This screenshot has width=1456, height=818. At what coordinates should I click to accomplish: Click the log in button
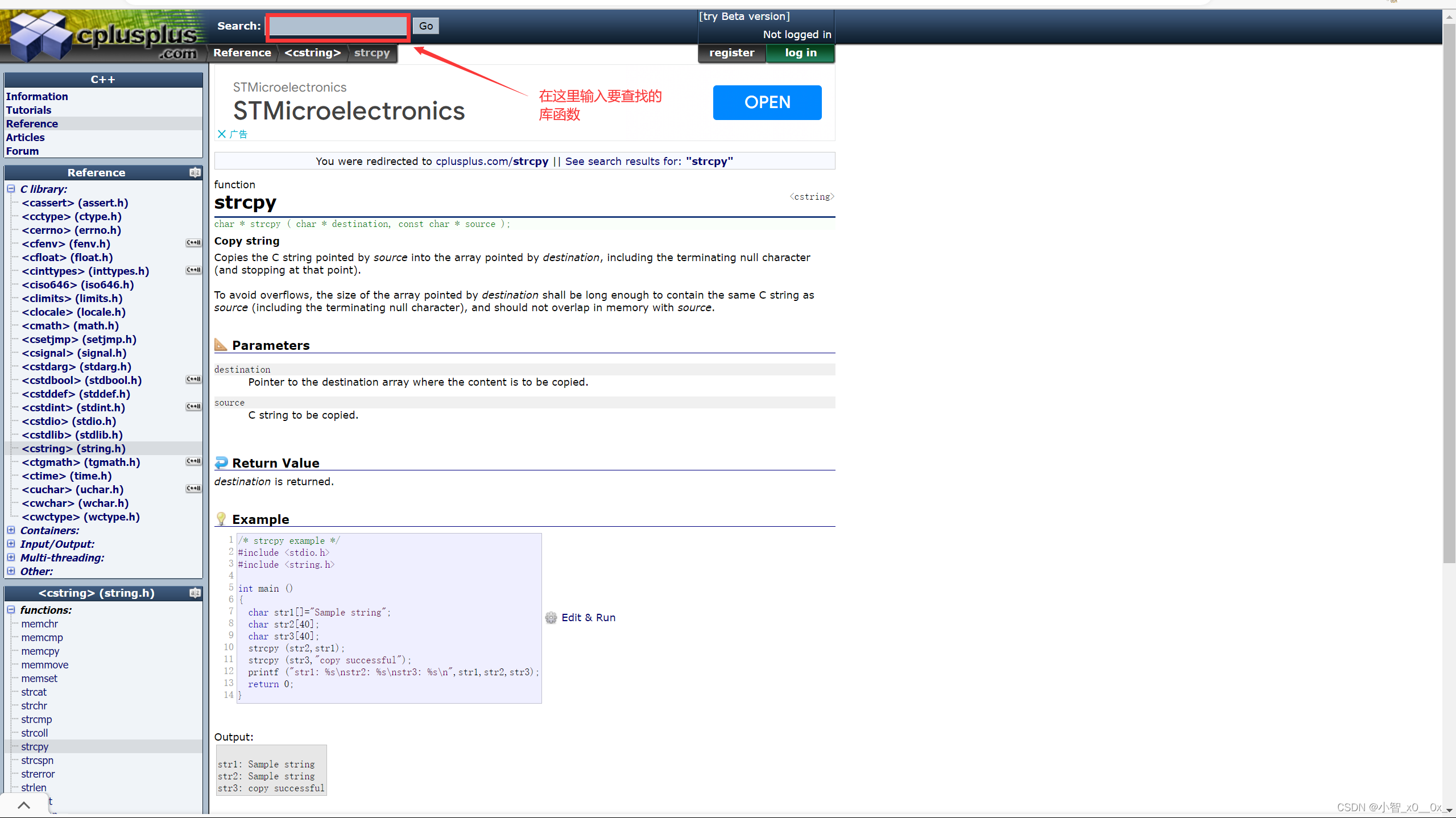click(x=800, y=53)
